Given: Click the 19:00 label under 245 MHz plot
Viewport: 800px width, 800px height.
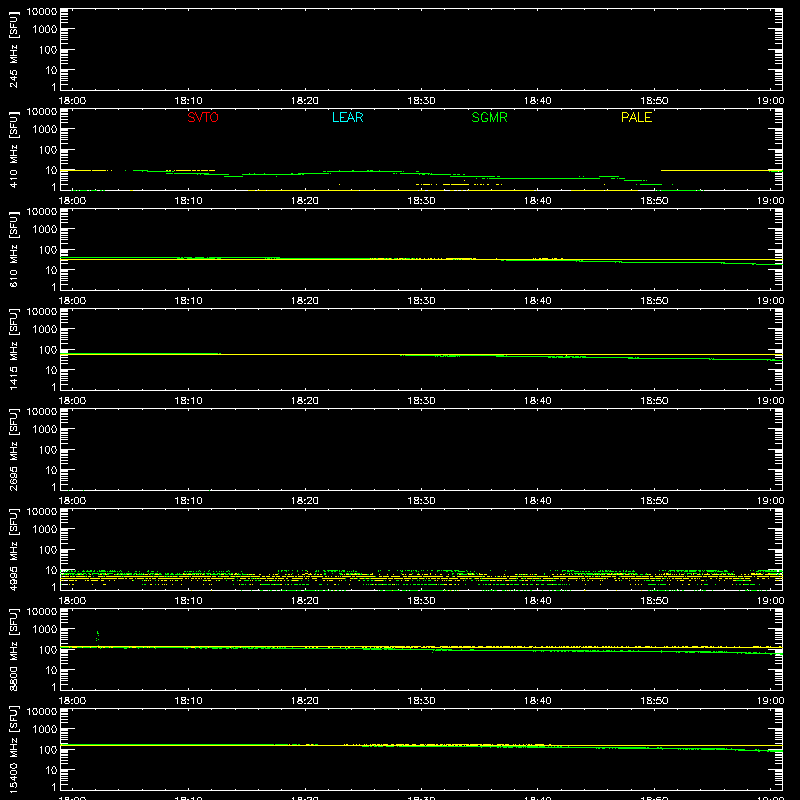Looking at the screenshot, I should [770, 101].
